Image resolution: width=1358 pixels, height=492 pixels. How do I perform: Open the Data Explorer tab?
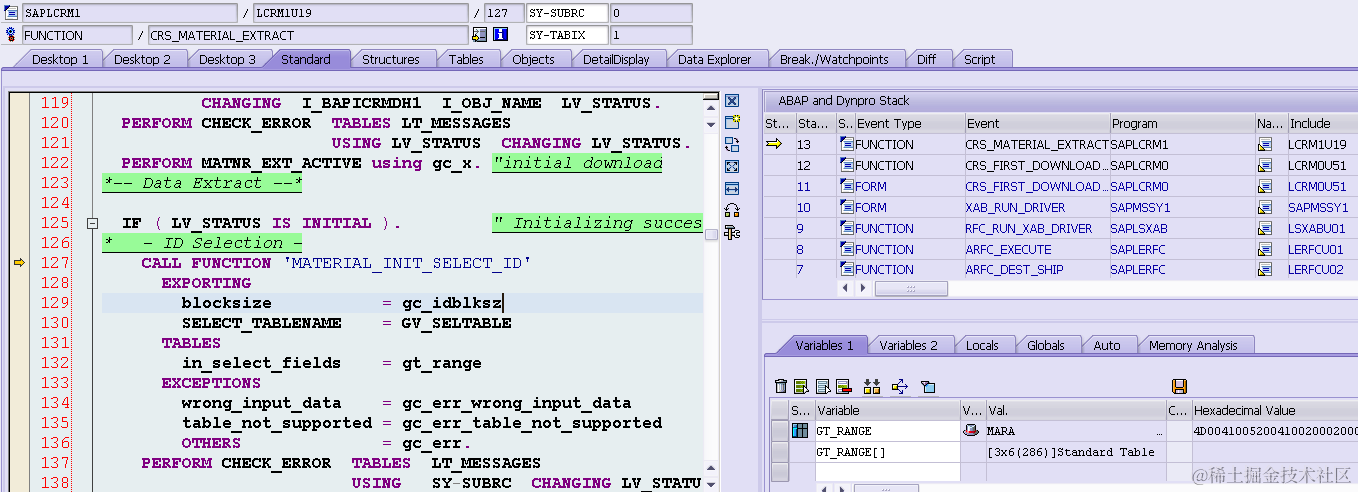point(714,59)
